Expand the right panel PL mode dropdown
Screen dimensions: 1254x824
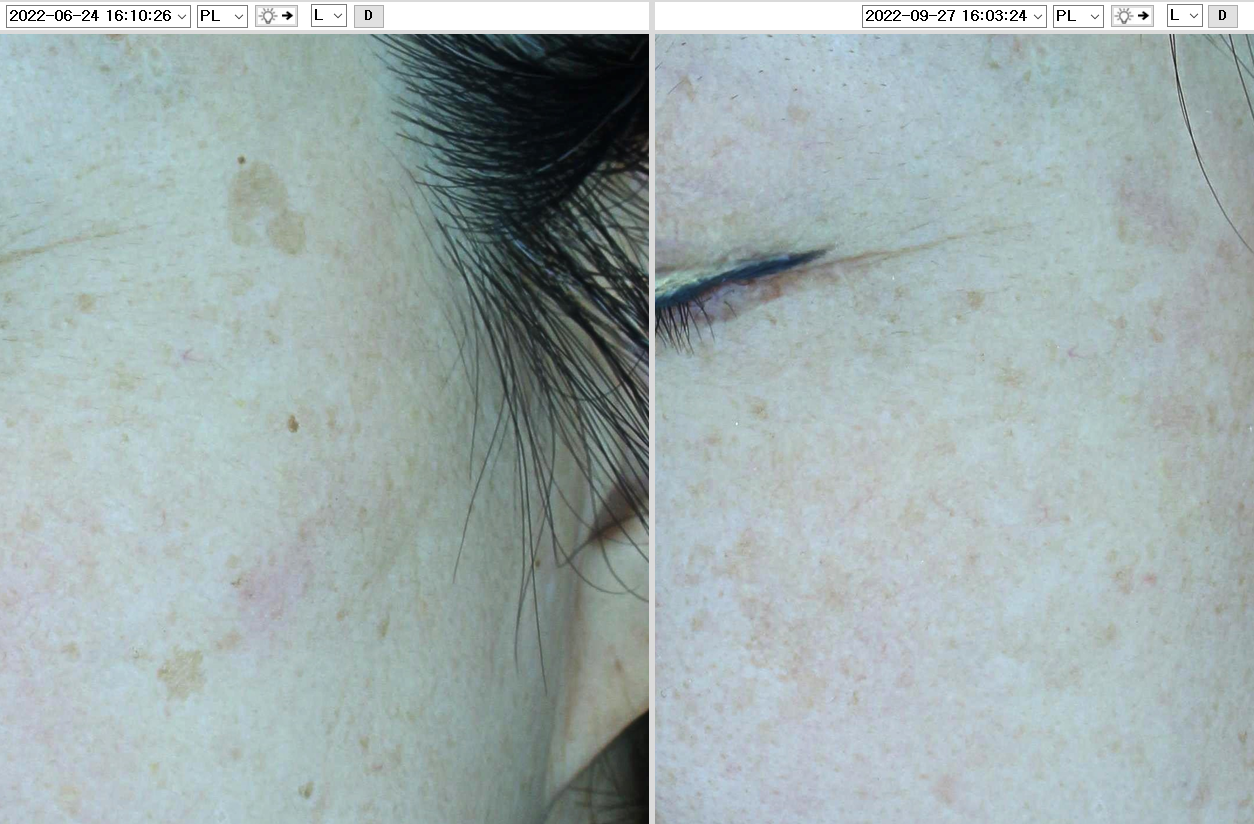tap(1078, 16)
